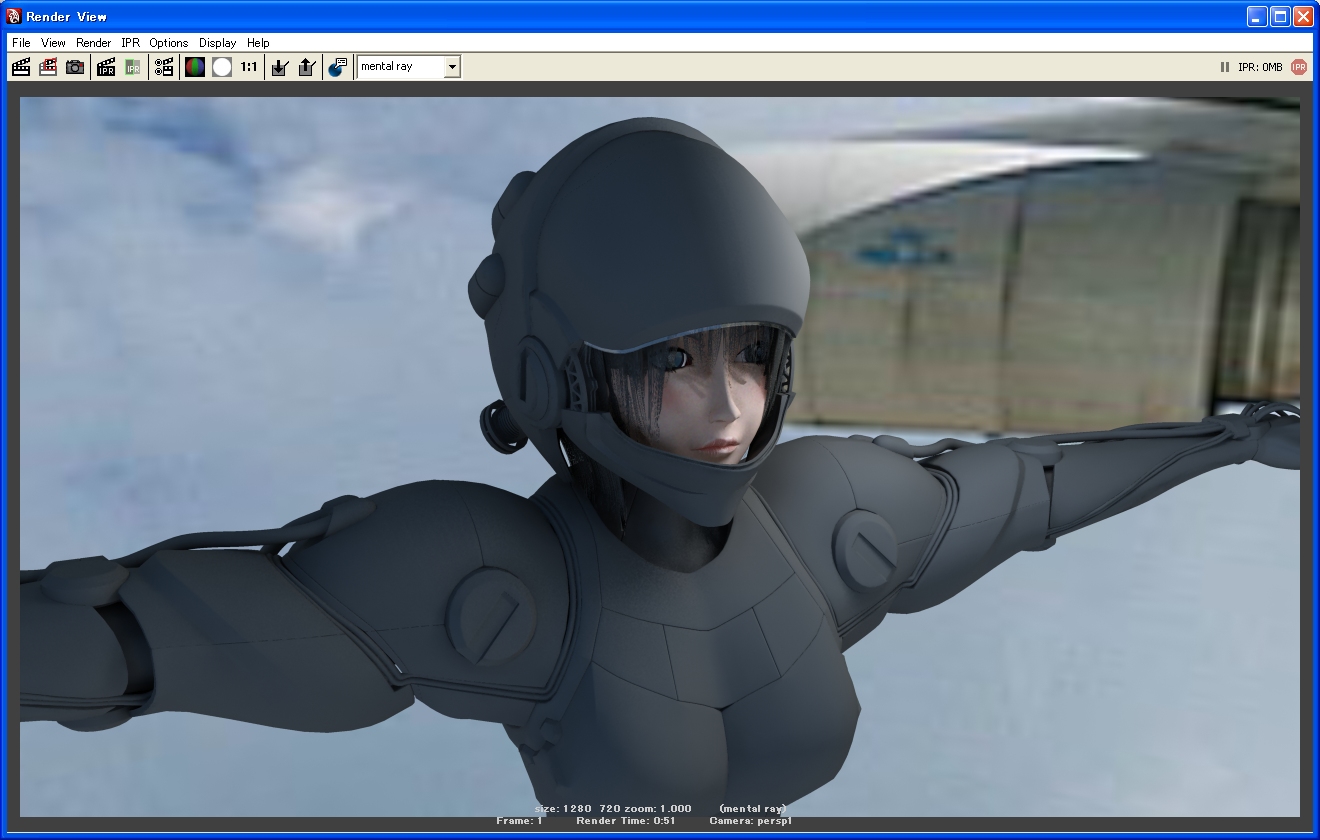
Task: Click the "Frame: 1" label
Action: tap(519, 821)
